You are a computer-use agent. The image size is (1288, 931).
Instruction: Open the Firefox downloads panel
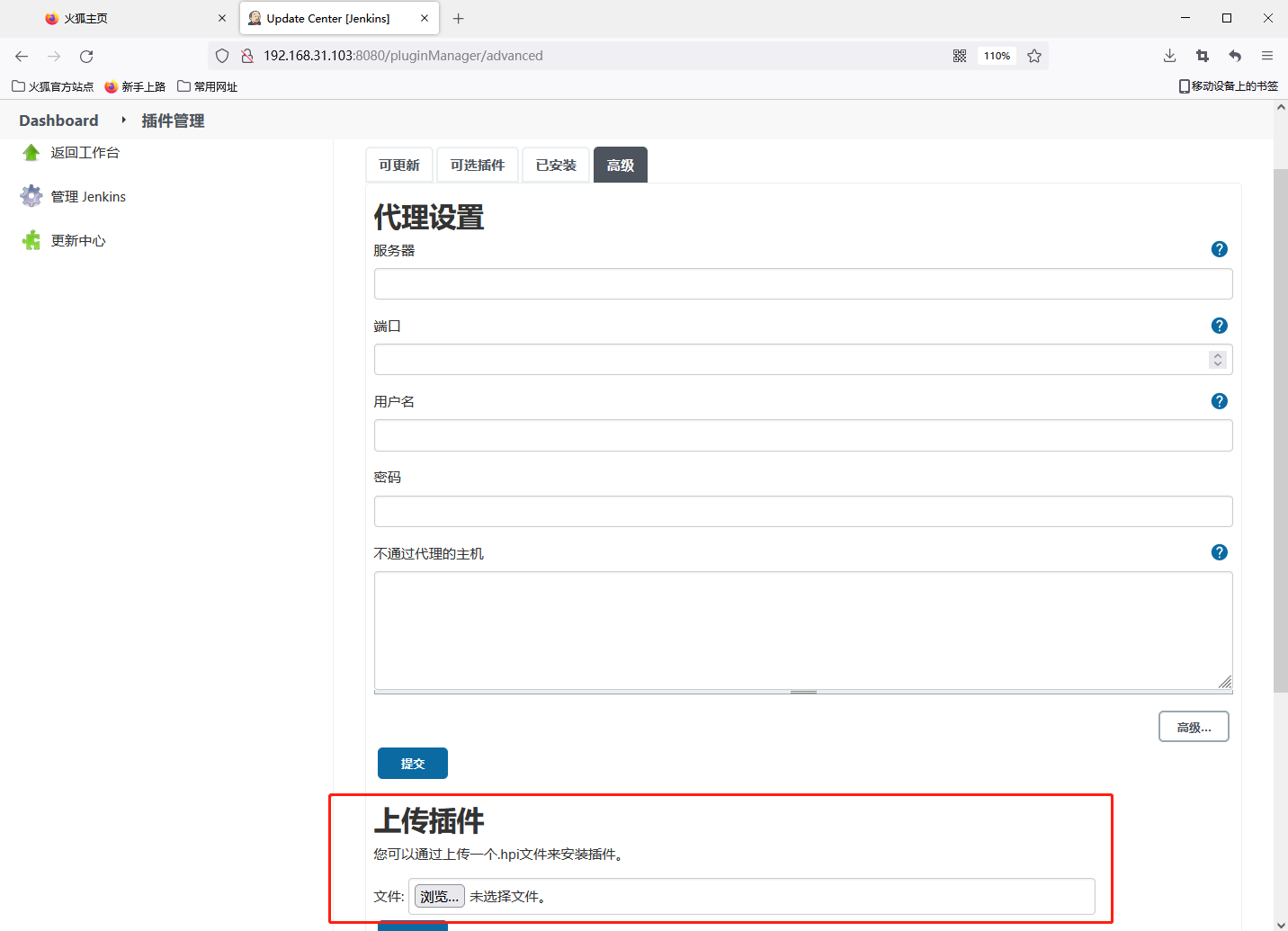1169,56
